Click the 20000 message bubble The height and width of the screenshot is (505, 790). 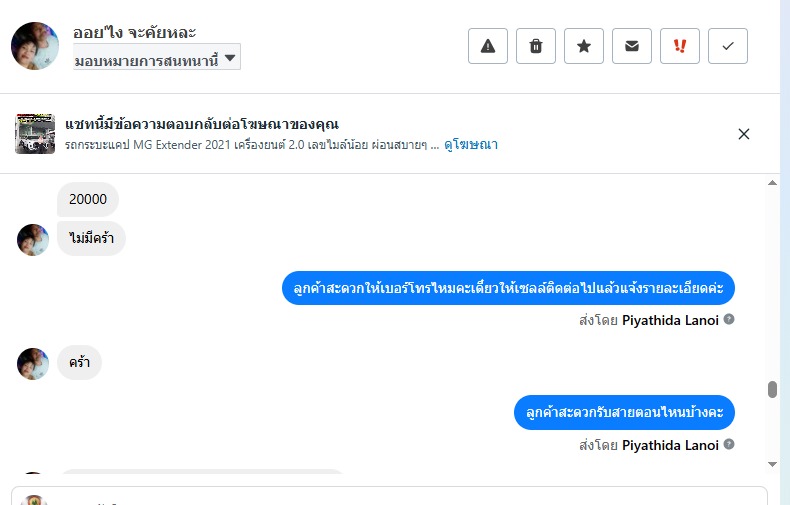point(88,199)
